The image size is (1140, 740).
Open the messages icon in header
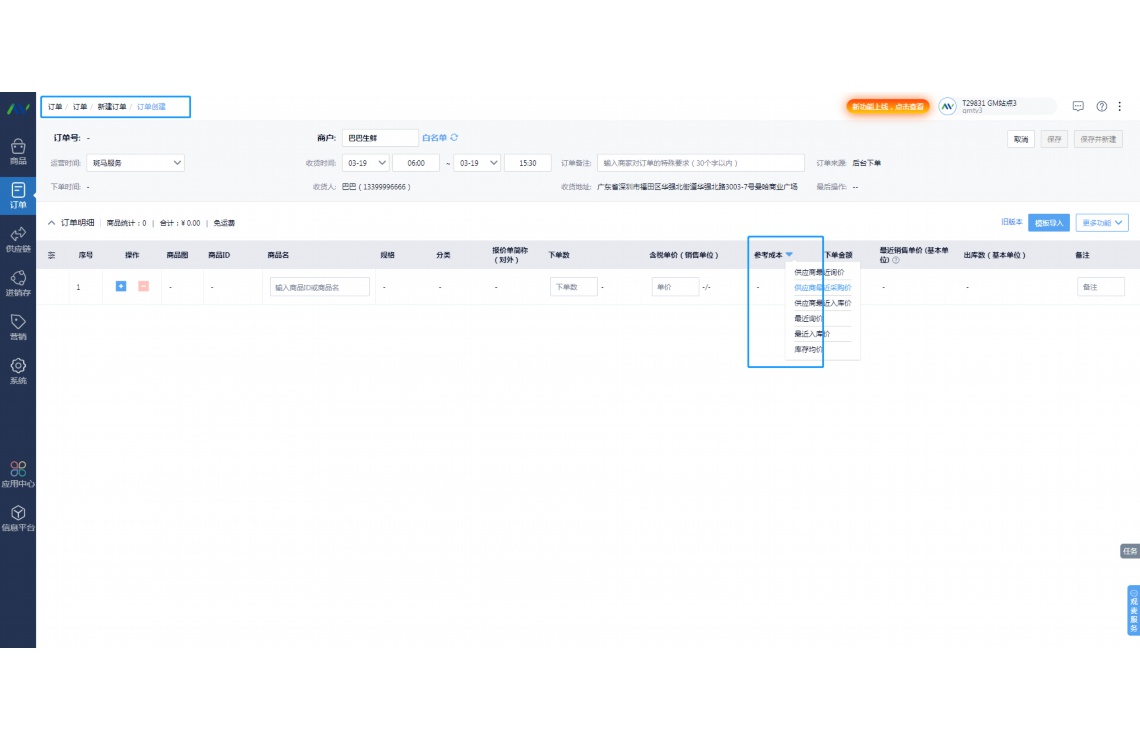[1078, 106]
